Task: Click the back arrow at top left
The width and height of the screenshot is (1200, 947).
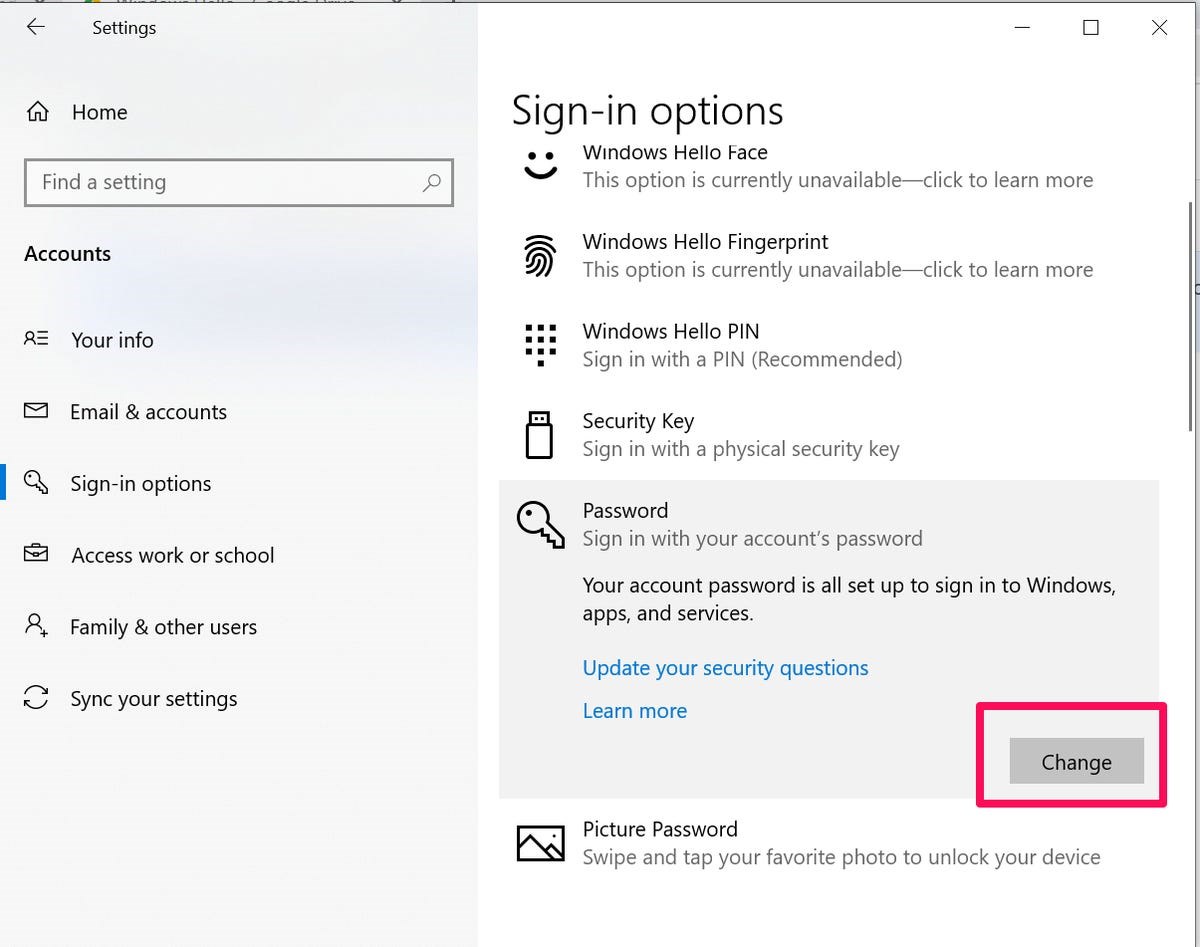Action: point(36,27)
